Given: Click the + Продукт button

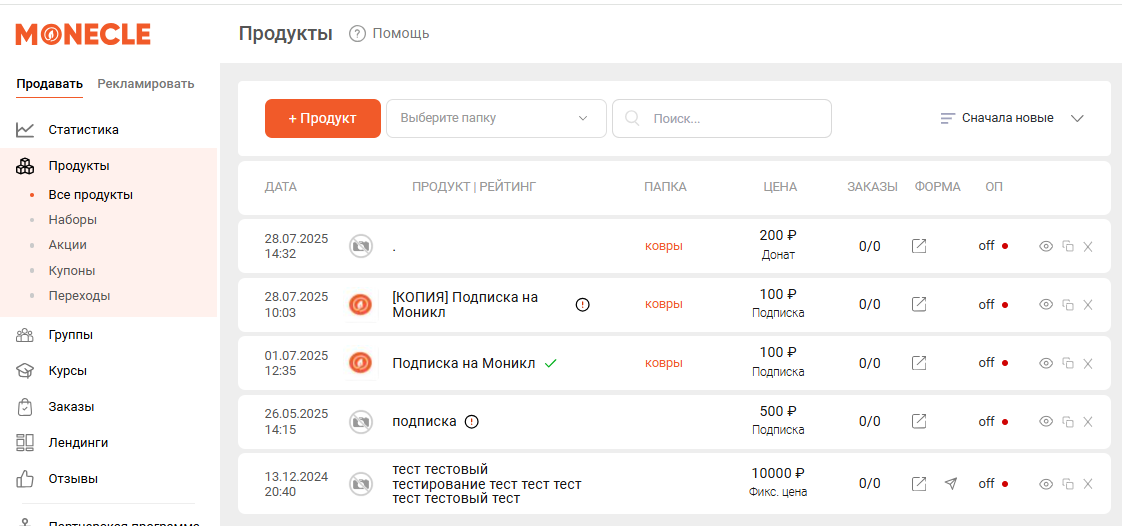Looking at the screenshot, I should (x=322, y=118).
